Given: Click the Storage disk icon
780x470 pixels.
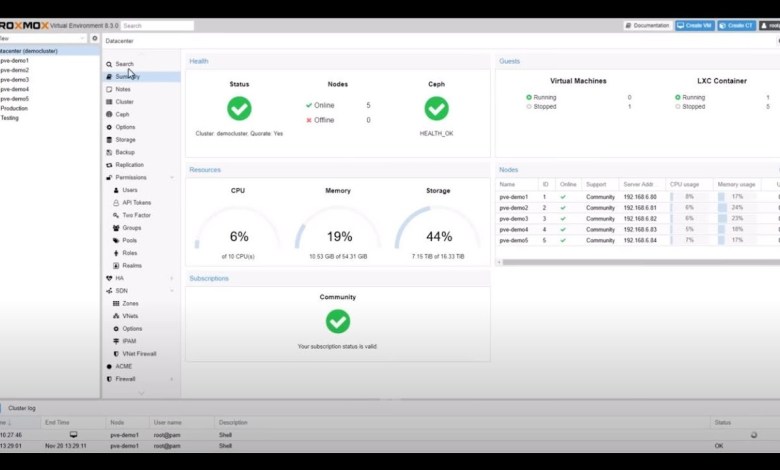Looking at the screenshot, I should 109,140.
